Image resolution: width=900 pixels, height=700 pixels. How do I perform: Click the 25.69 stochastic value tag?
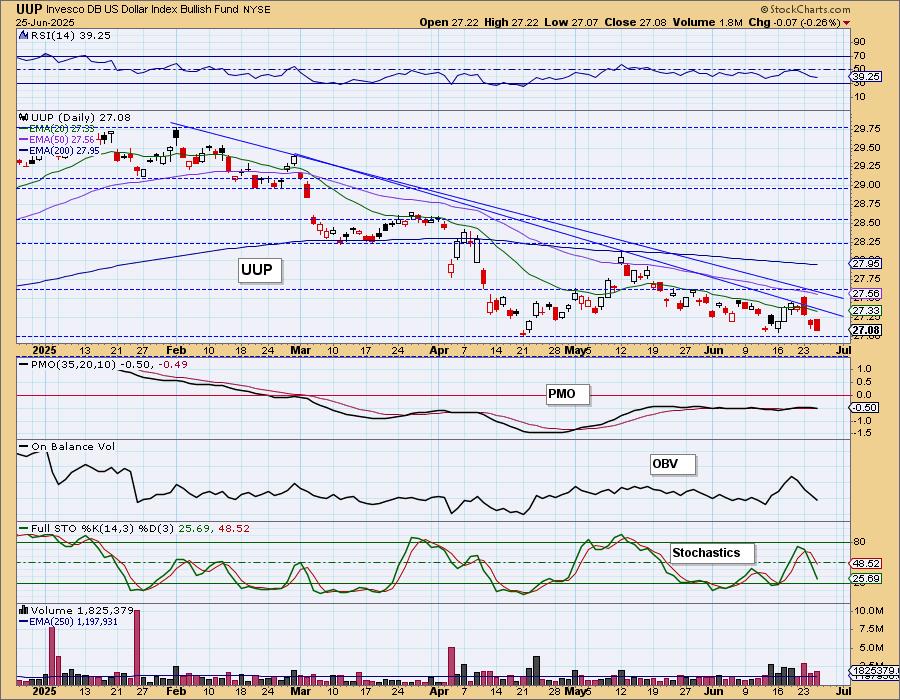click(866, 579)
